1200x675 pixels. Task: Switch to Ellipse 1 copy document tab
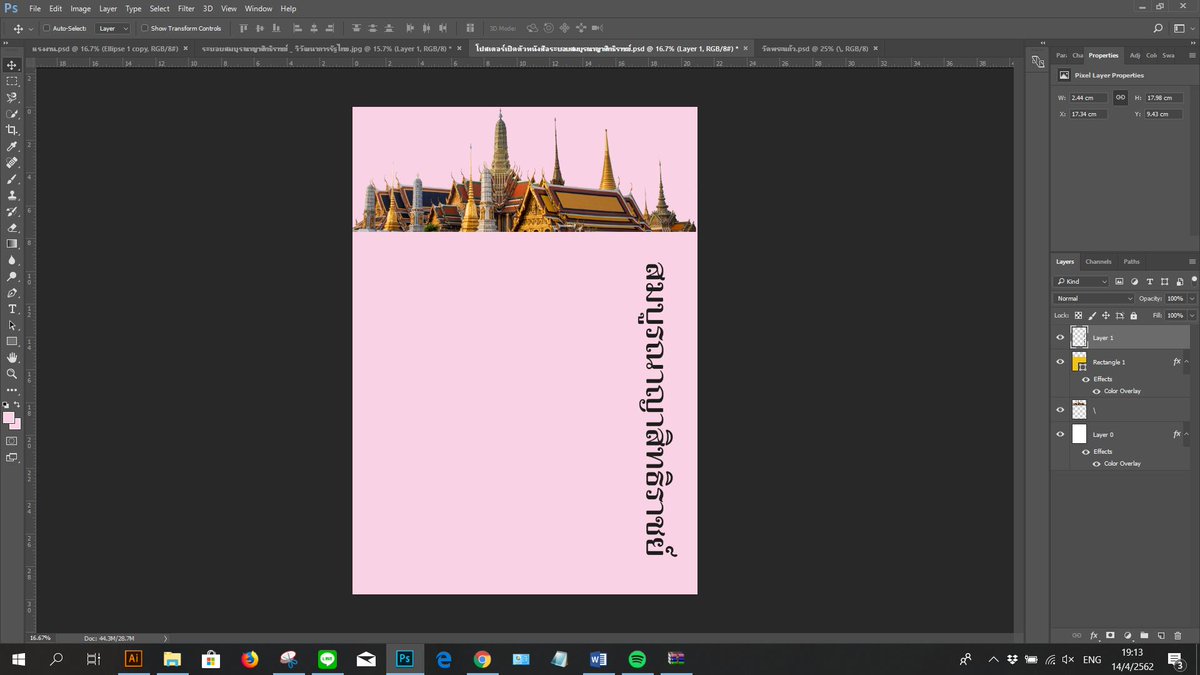(x=110, y=48)
